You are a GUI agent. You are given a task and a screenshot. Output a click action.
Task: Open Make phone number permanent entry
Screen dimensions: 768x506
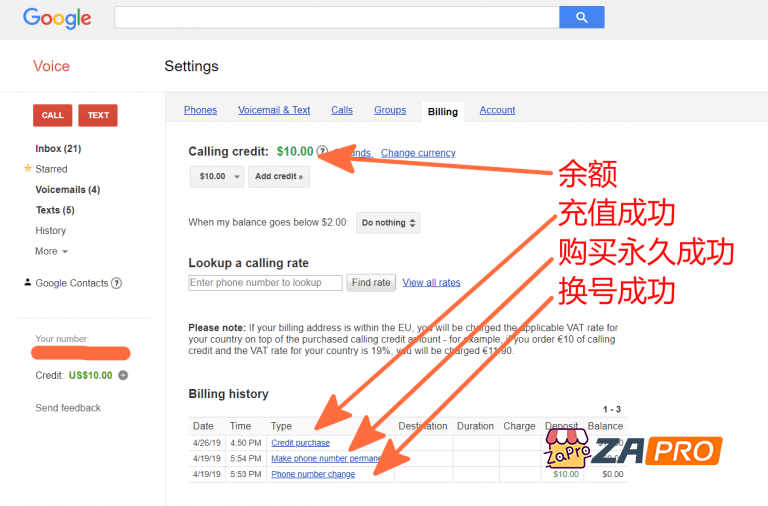[326, 458]
